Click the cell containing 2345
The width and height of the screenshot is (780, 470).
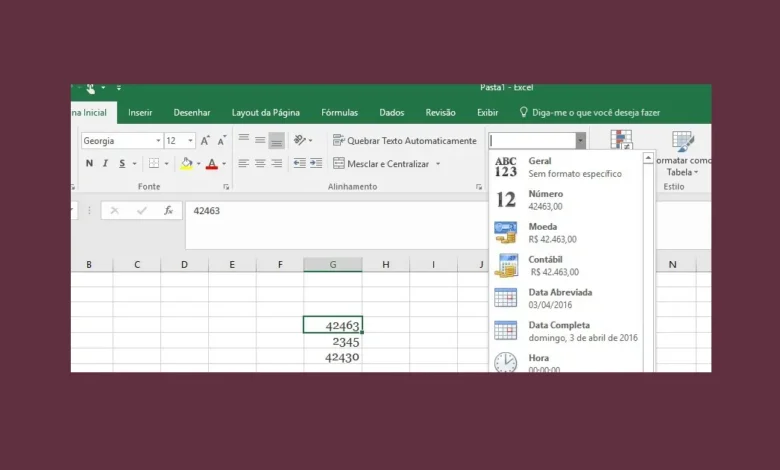click(333, 342)
